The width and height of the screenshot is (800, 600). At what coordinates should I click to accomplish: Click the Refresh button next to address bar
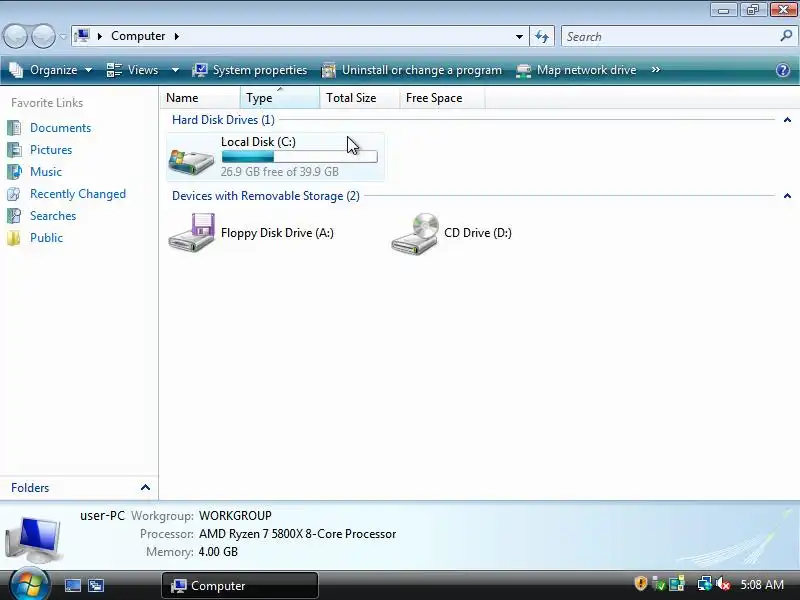pos(542,36)
